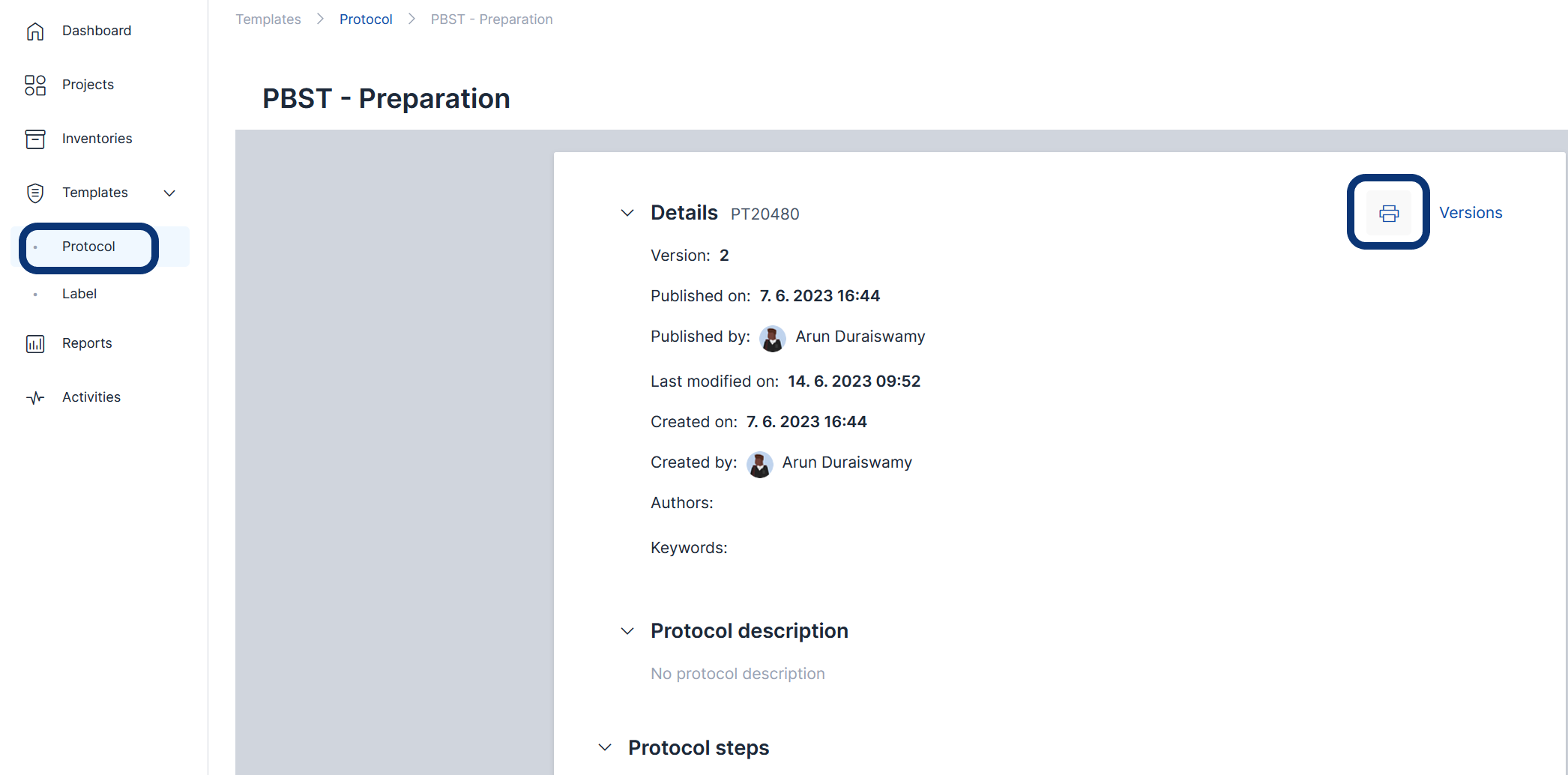Collapse the Protocol steps section
The image size is (1568, 775).
pos(605,747)
